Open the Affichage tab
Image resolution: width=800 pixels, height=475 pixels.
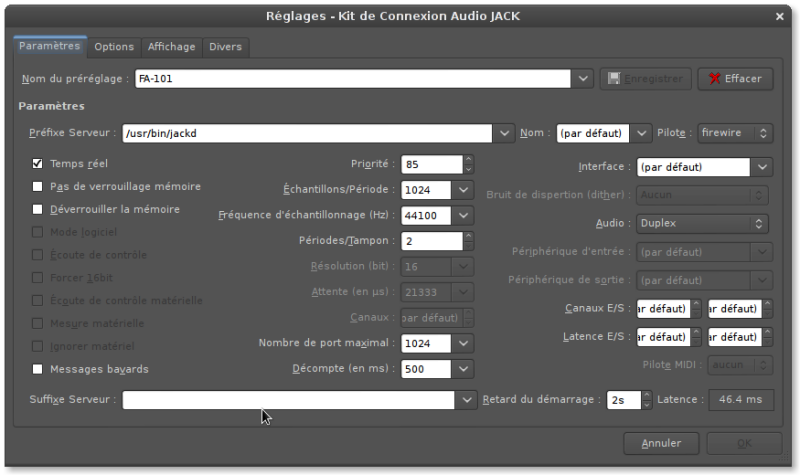tap(171, 47)
